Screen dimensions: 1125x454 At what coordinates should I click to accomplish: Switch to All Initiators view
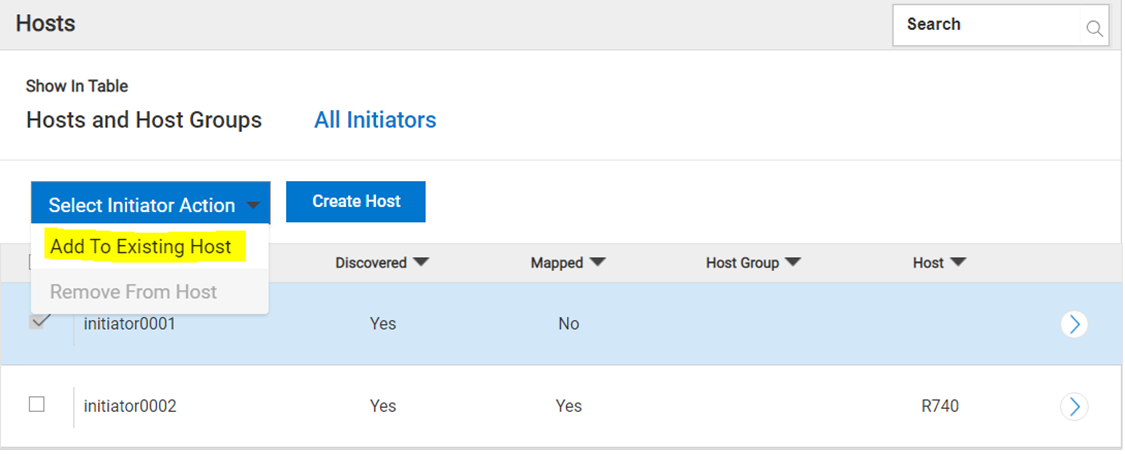pyautogui.click(x=375, y=120)
